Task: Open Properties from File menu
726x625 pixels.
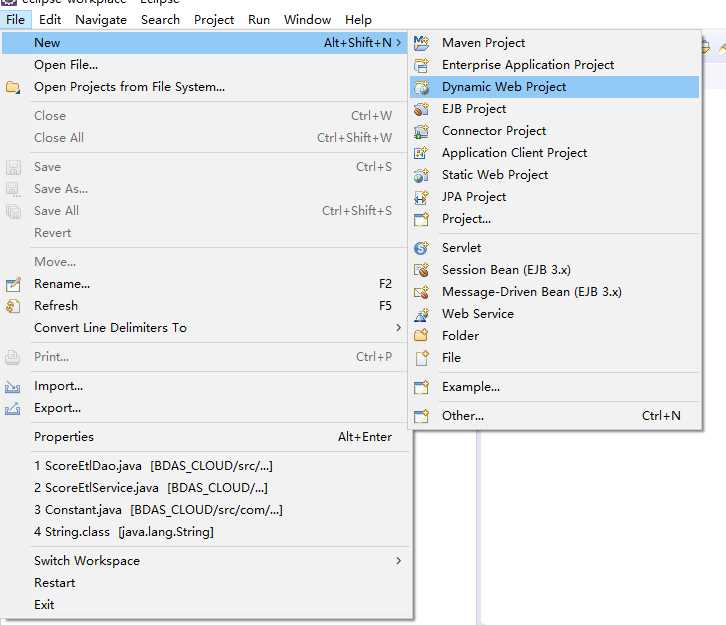Action: 206,437
